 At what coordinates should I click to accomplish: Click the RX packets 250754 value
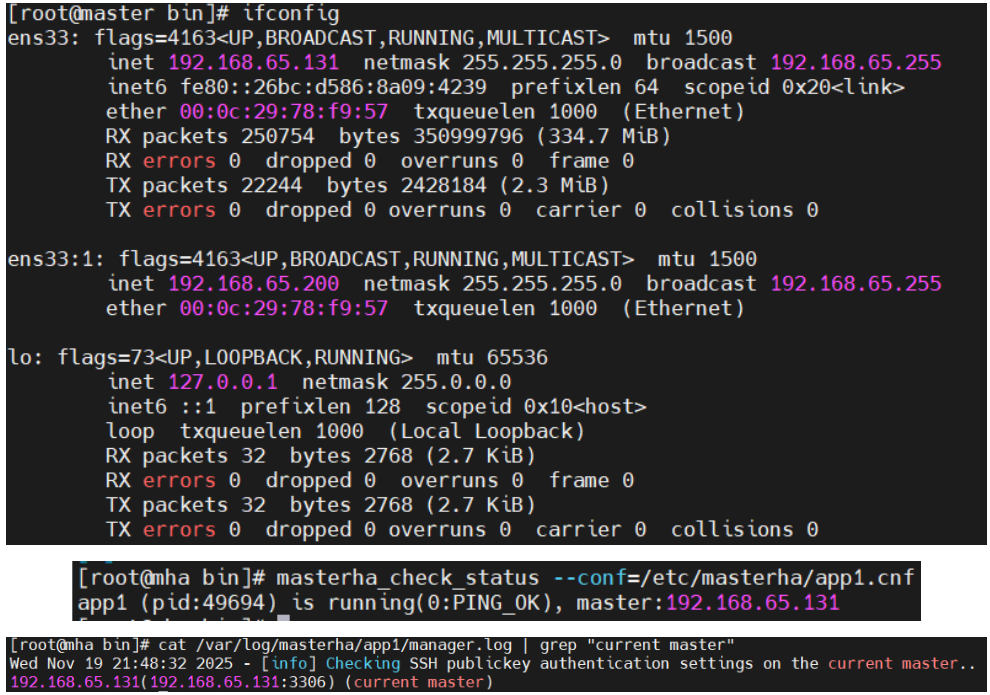click(277, 136)
